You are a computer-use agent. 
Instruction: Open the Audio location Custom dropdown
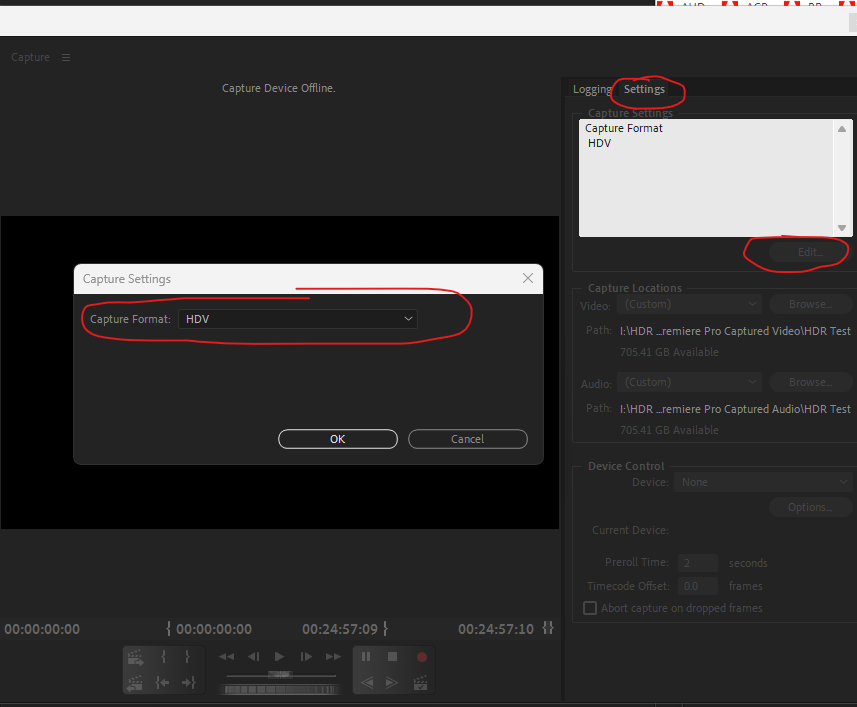(x=689, y=382)
